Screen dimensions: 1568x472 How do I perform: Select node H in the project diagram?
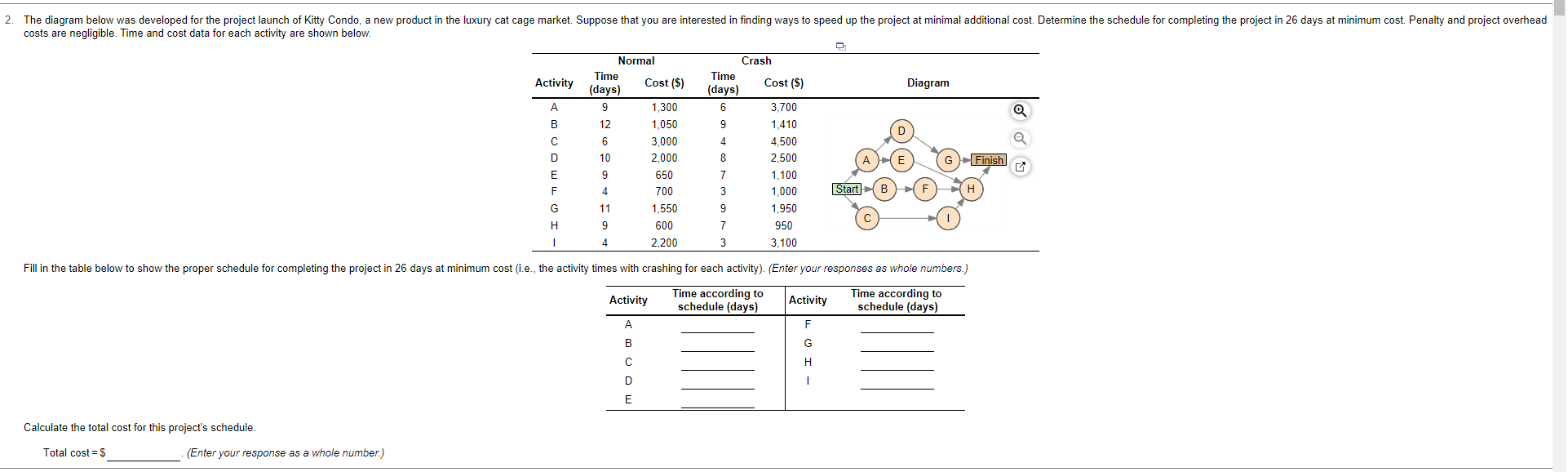[971, 189]
